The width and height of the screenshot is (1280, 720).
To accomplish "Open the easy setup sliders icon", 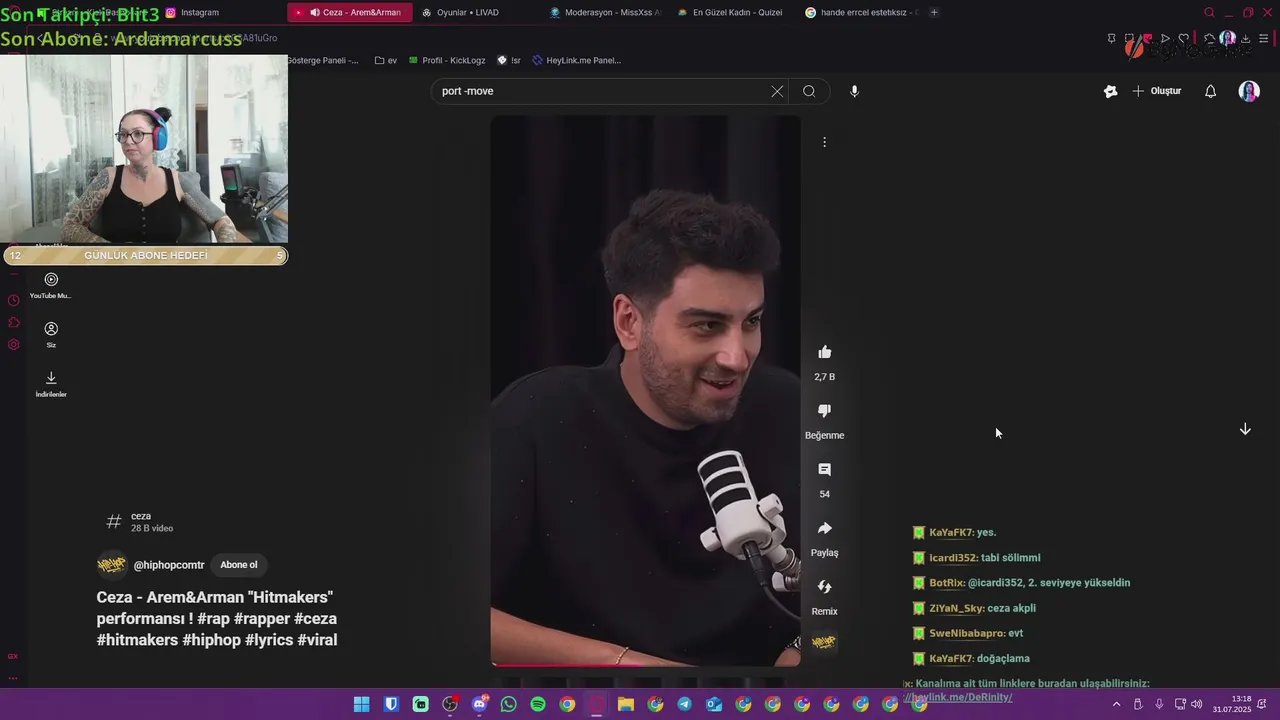I will click(x=1264, y=38).
